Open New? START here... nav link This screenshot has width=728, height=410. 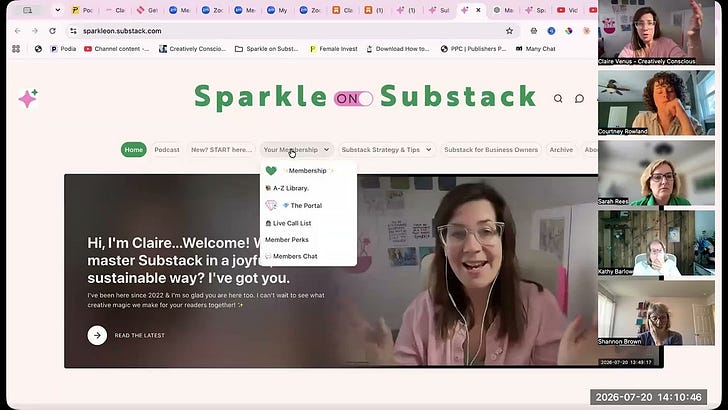tap(221, 150)
